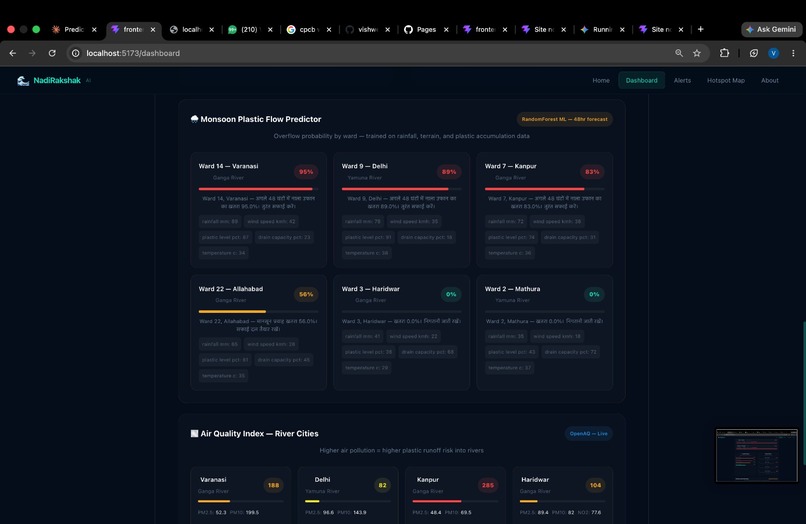Click the Monsoon Plastic Flow Predictor heading
The height and width of the screenshot is (524, 806).
coord(261,119)
